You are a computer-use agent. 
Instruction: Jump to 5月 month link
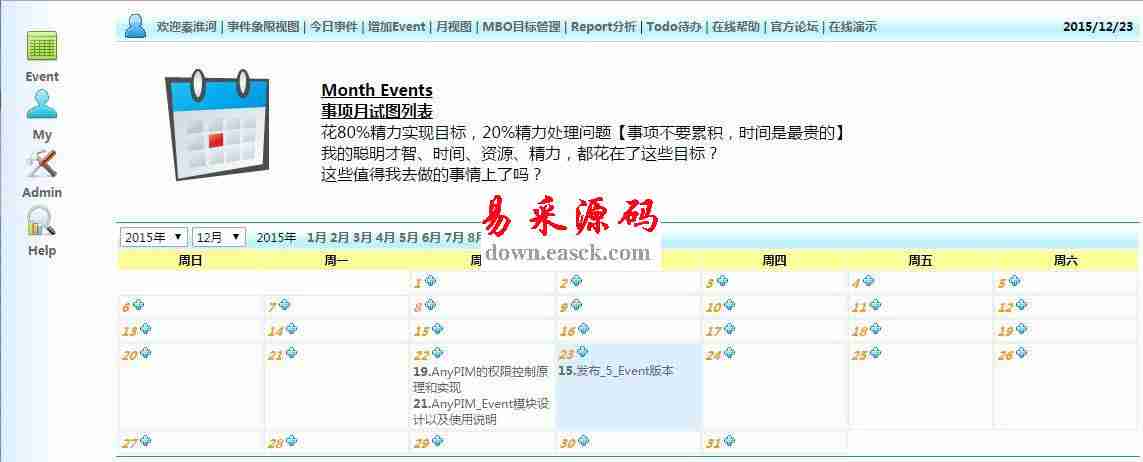coord(408,238)
